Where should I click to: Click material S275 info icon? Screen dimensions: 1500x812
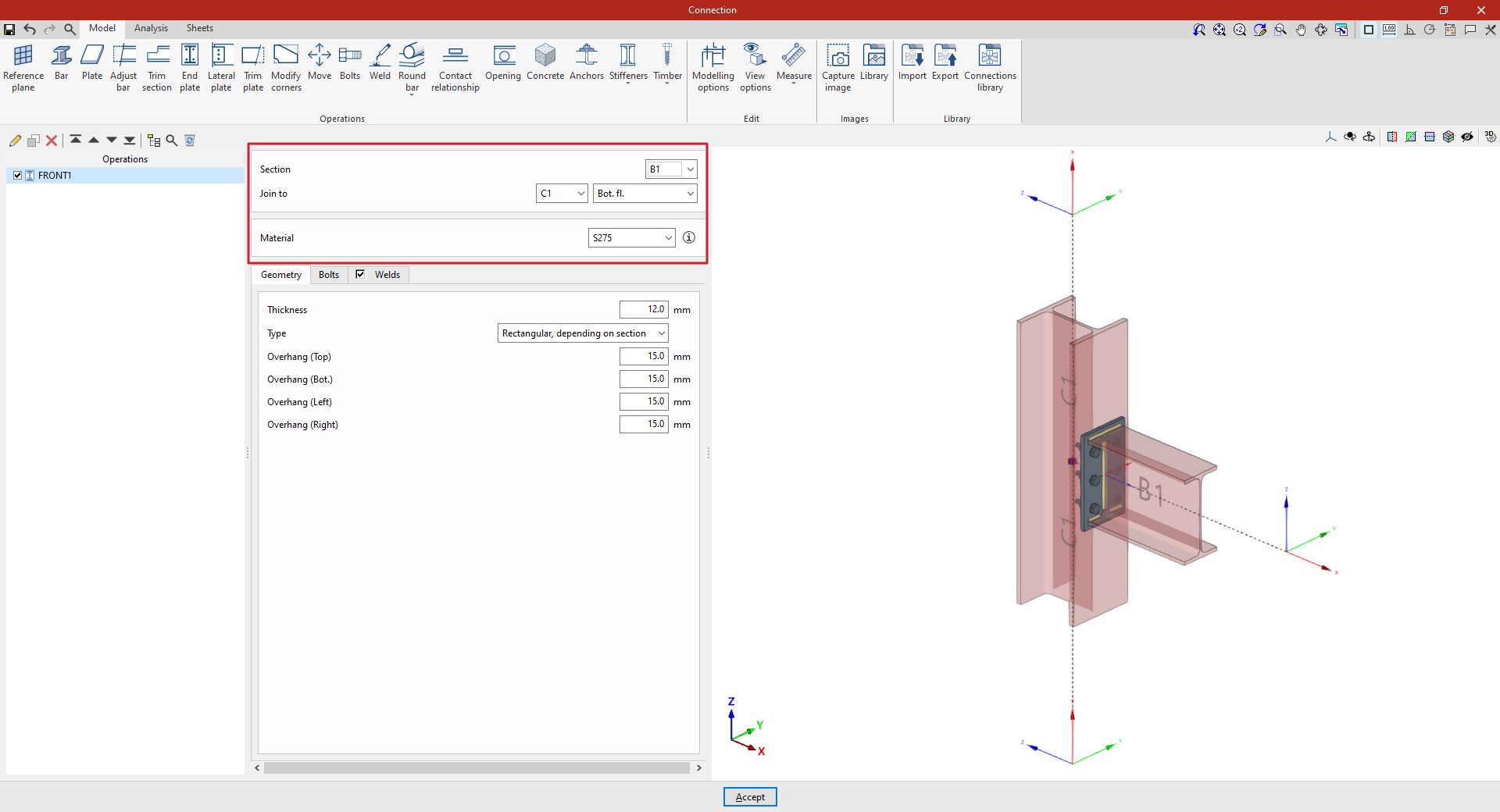pyautogui.click(x=689, y=237)
